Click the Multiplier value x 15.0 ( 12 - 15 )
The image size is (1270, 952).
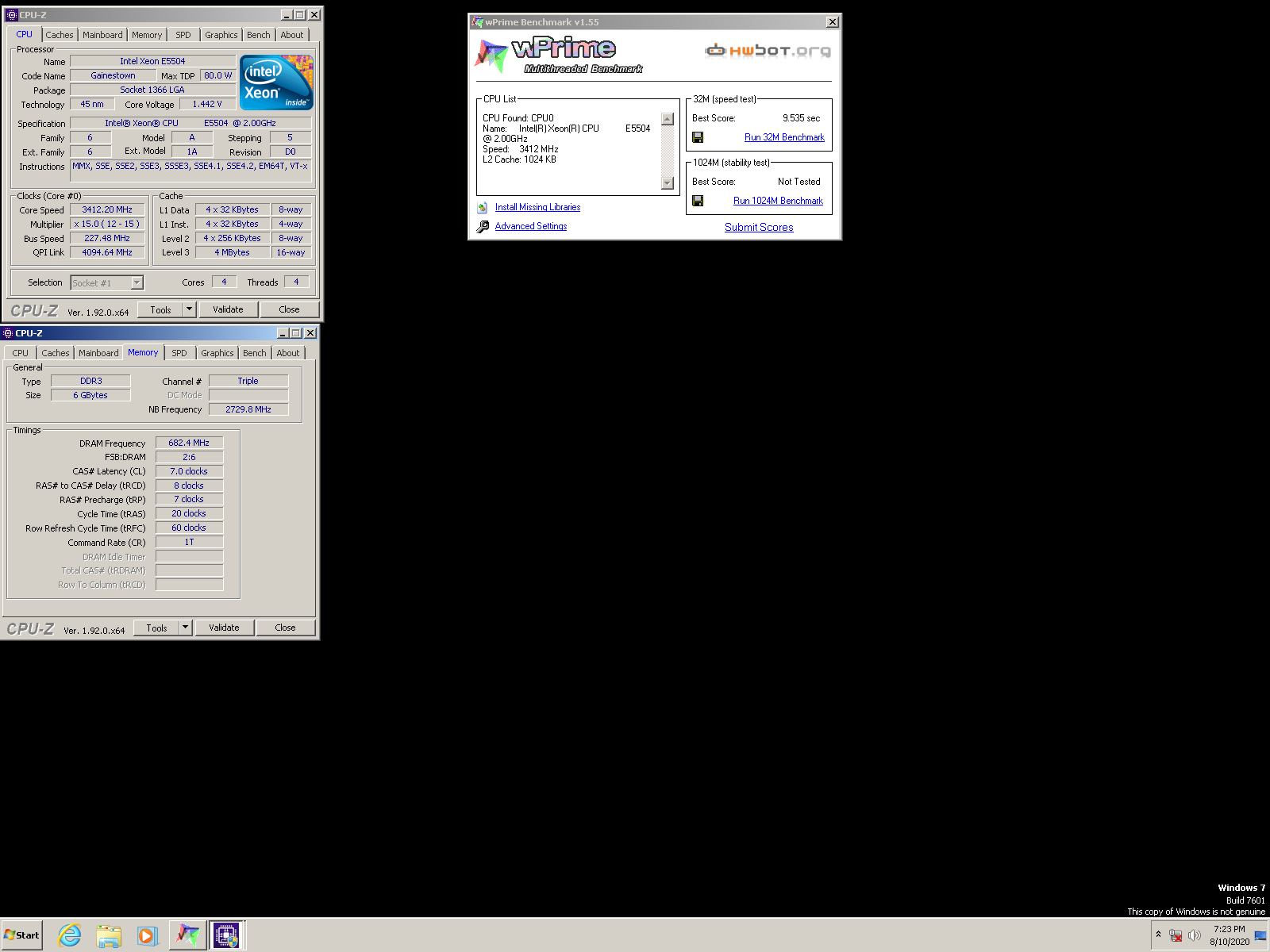coord(107,224)
